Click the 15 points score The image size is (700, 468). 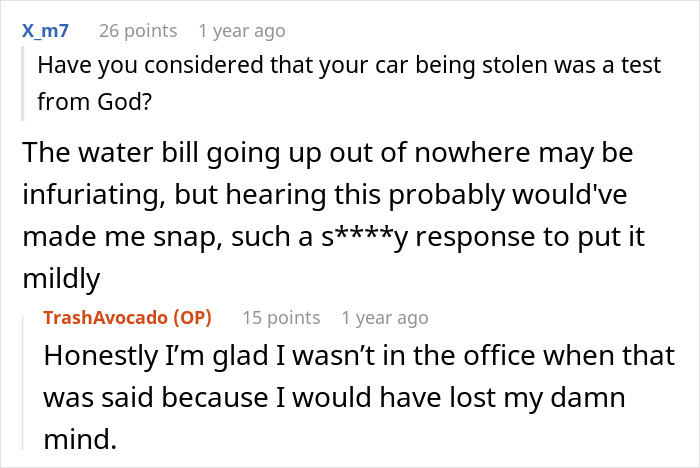pos(281,318)
